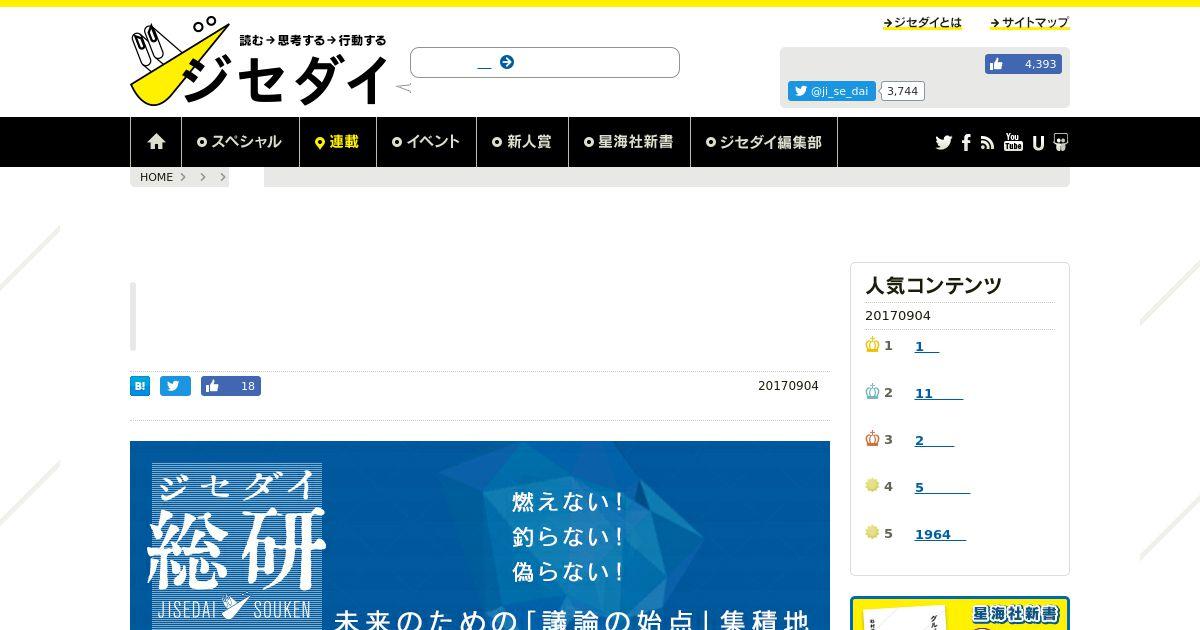Click the bronze crown icon for rank 3

coord(872,439)
